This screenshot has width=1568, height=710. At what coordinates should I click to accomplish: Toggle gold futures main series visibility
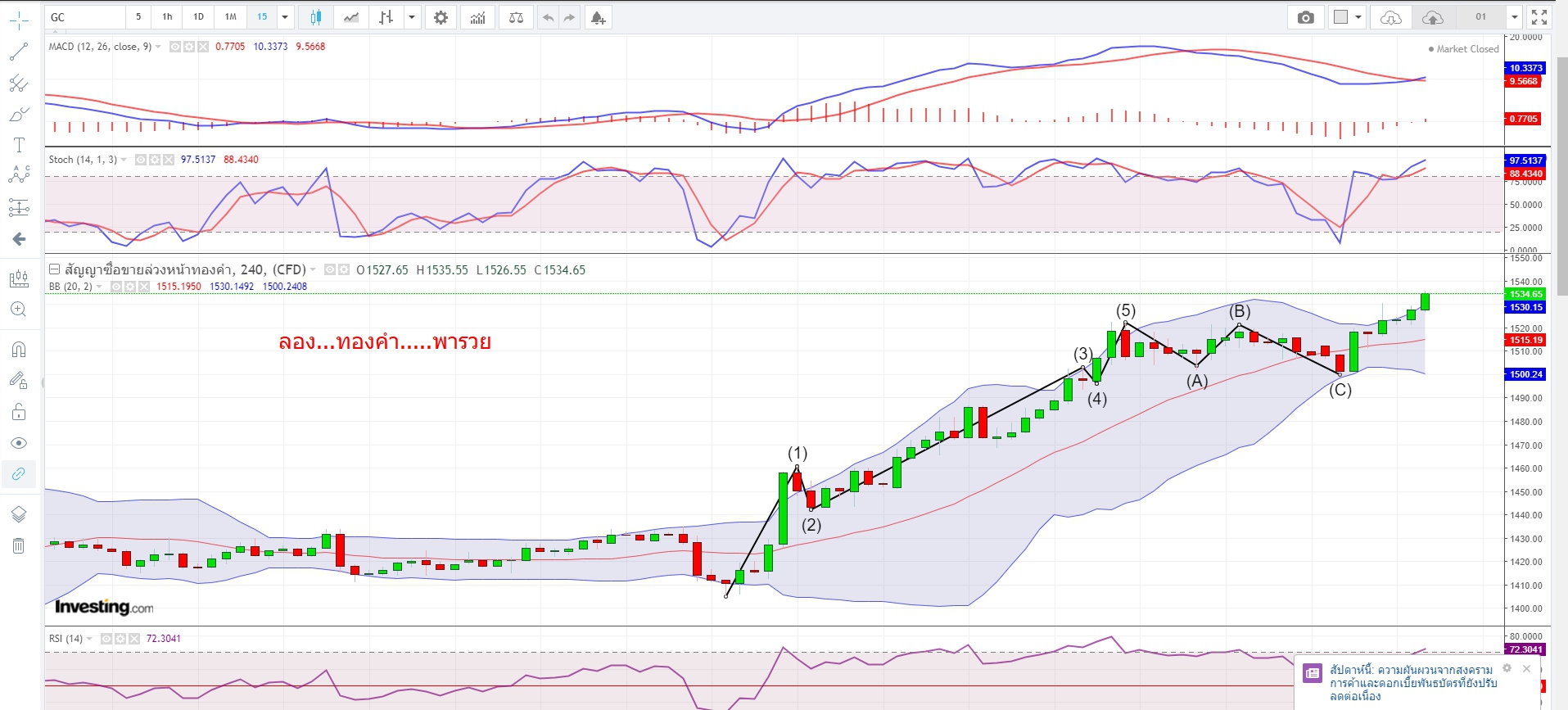330,269
